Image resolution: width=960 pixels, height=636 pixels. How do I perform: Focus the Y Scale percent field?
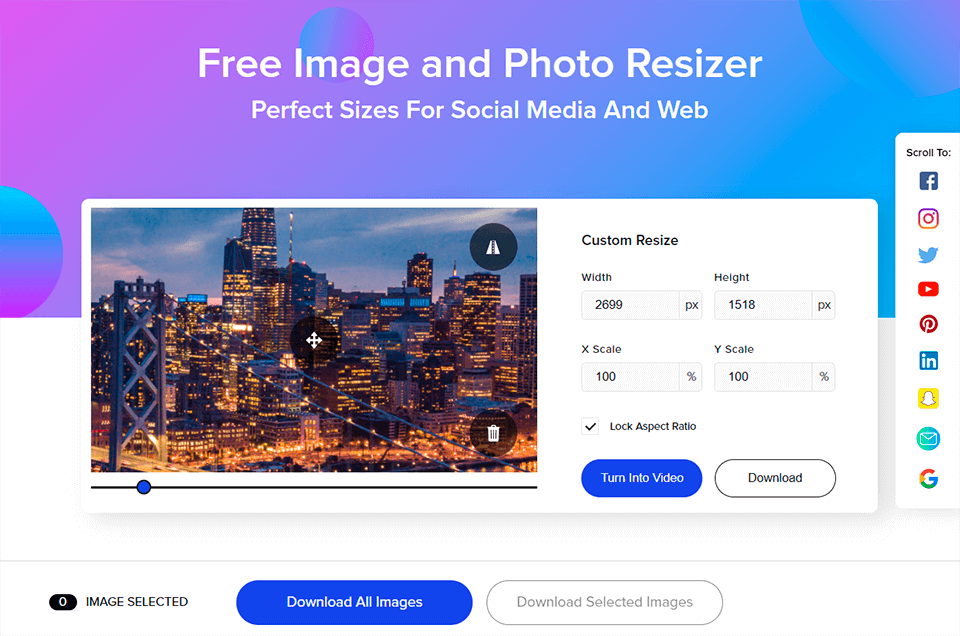pyautogui.click(x=763, y=376)
